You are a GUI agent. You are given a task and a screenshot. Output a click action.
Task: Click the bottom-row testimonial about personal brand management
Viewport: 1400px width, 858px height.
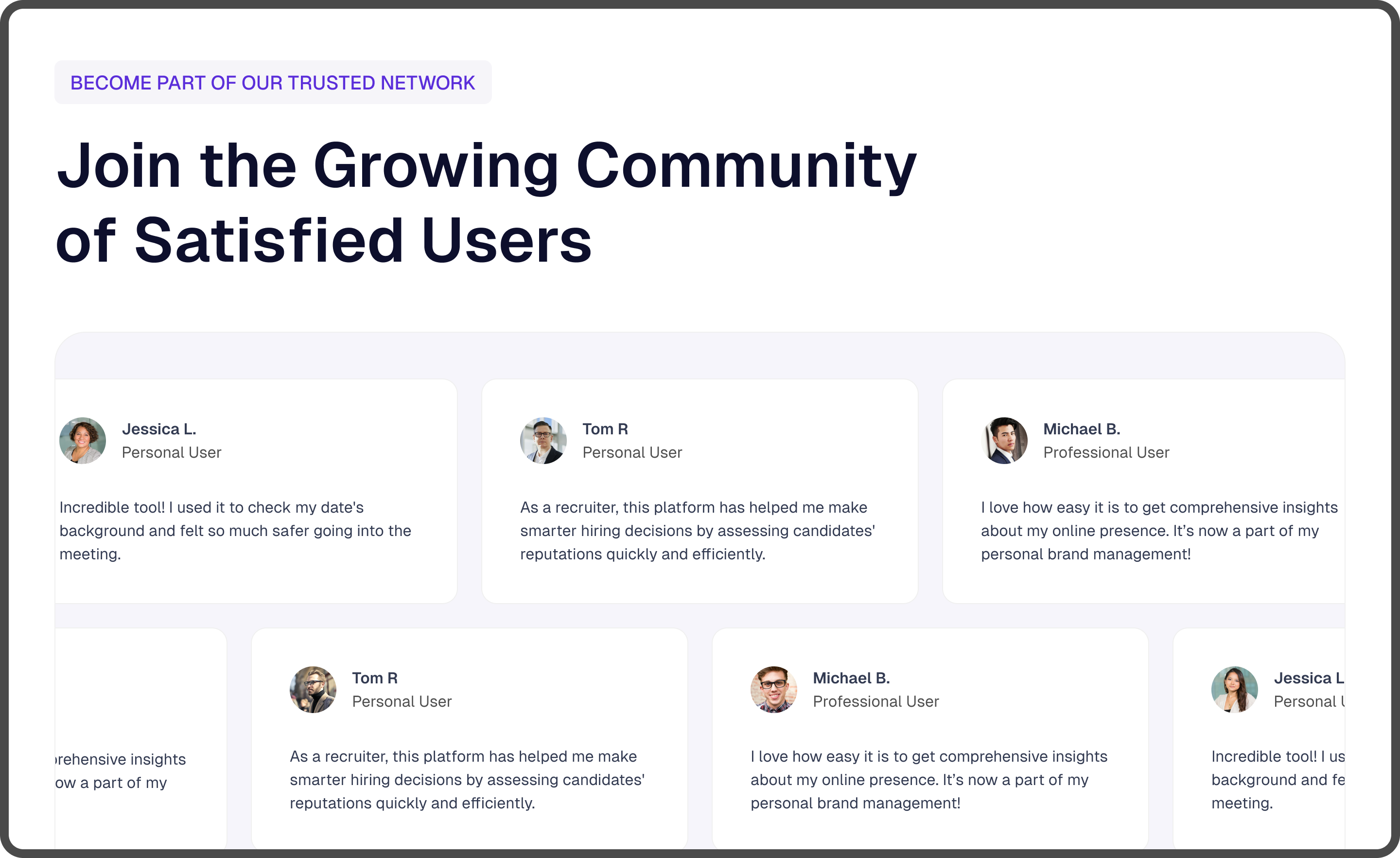click(928, 780)
